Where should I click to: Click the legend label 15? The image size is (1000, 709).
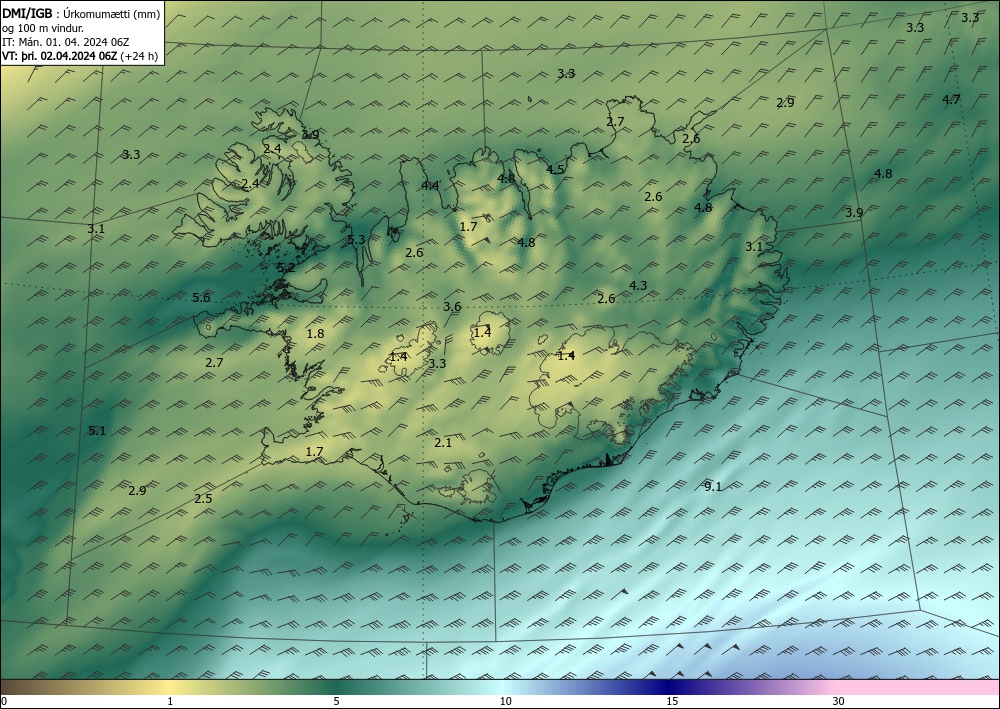point(672,701)
